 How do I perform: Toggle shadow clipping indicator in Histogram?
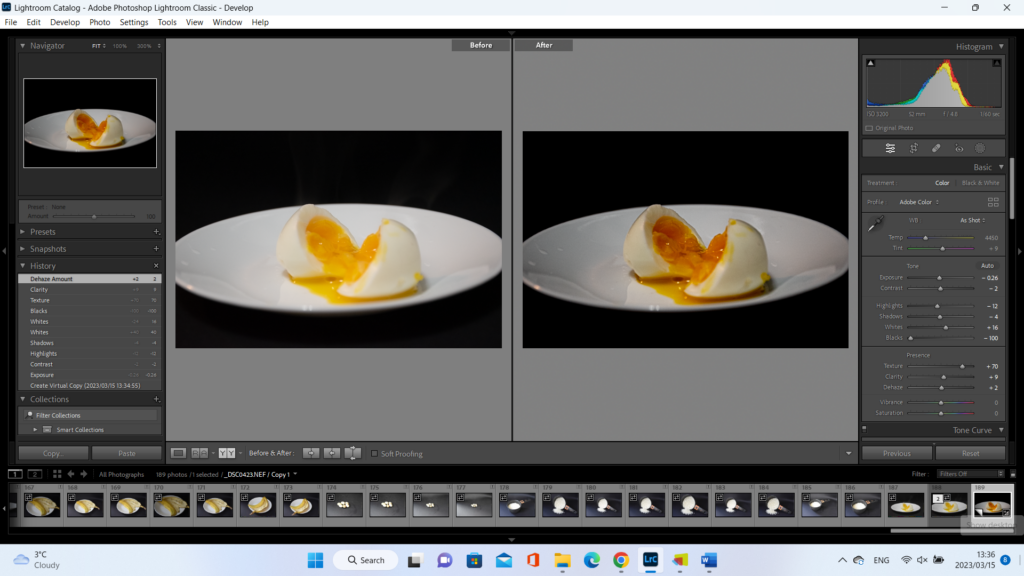870,63
